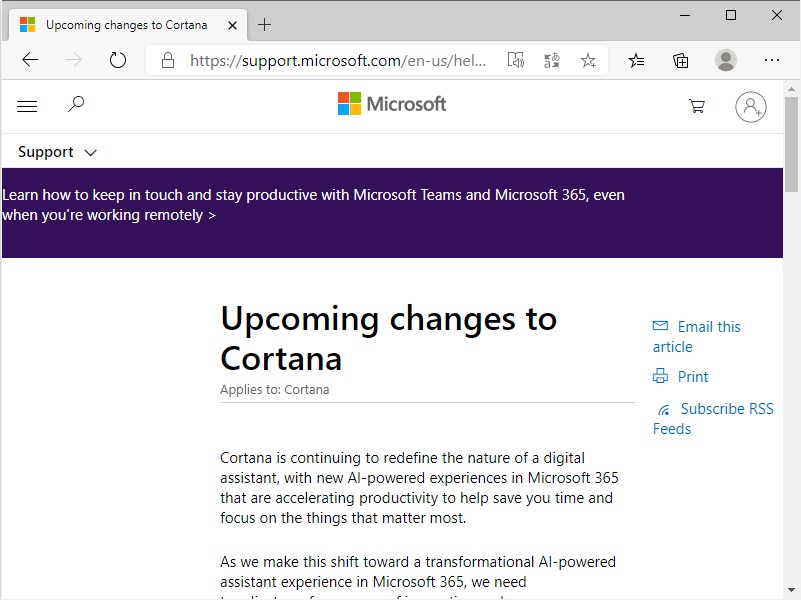Screen dimensions: 801x600
Task: Open the Settings and more ellipsis menu
Action: tap(772, 60)
